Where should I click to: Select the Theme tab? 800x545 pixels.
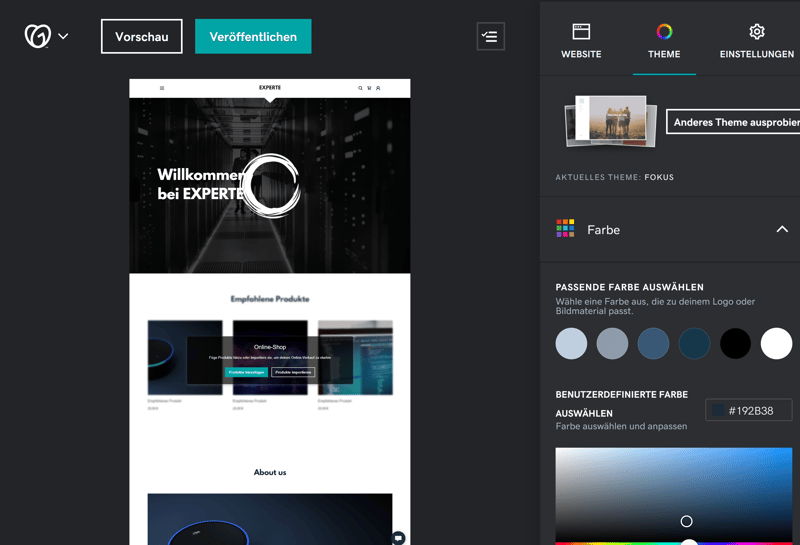[x=664, y=41]
